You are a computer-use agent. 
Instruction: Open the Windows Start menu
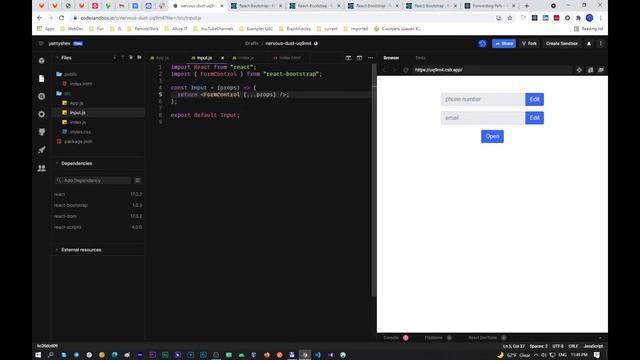pyautogui.click(x=38, y=355)
